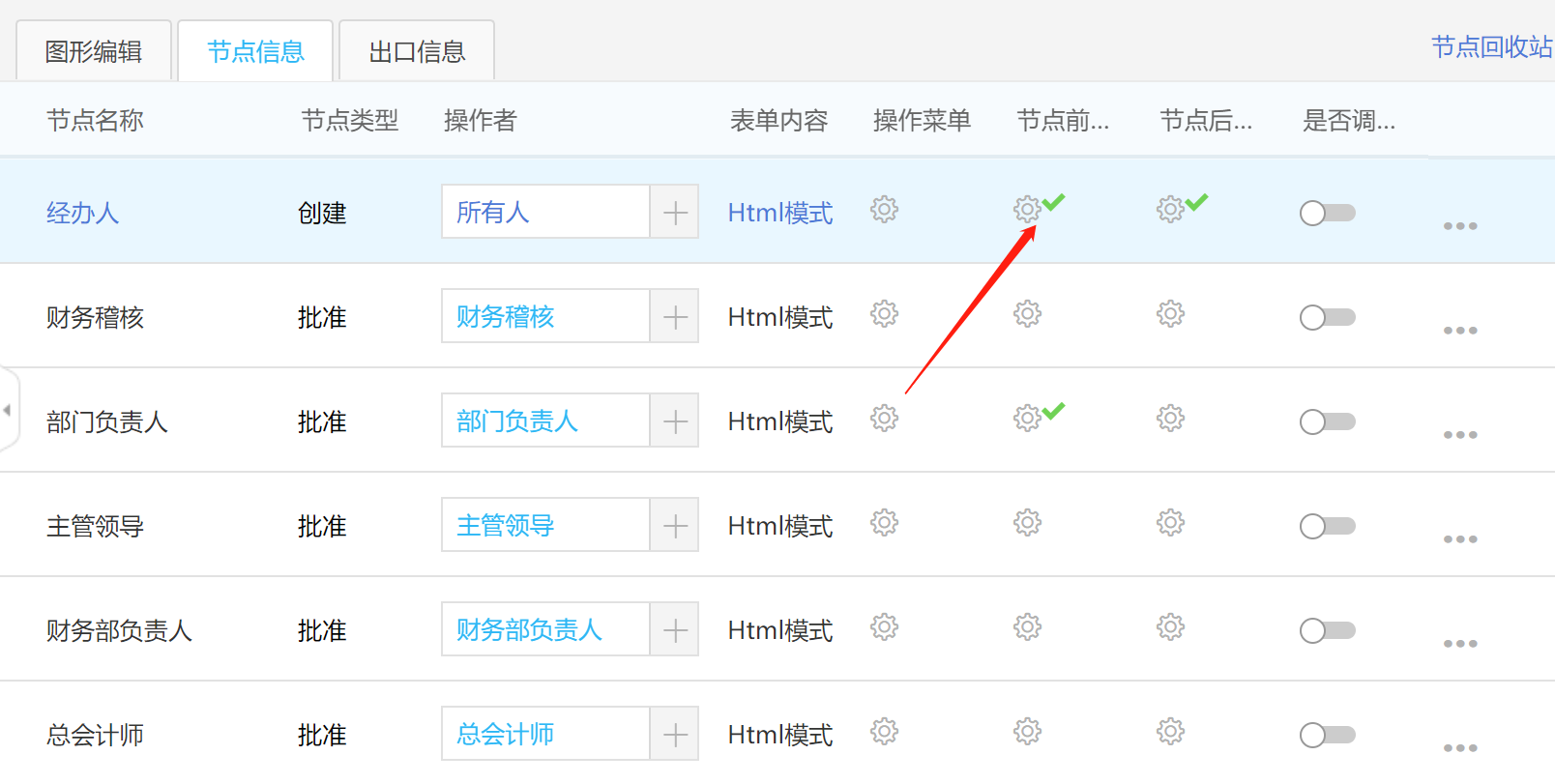Toggle the switch in 经办人 row
This screenshot has height=784, width=1555.
[x=1327, y=213]
